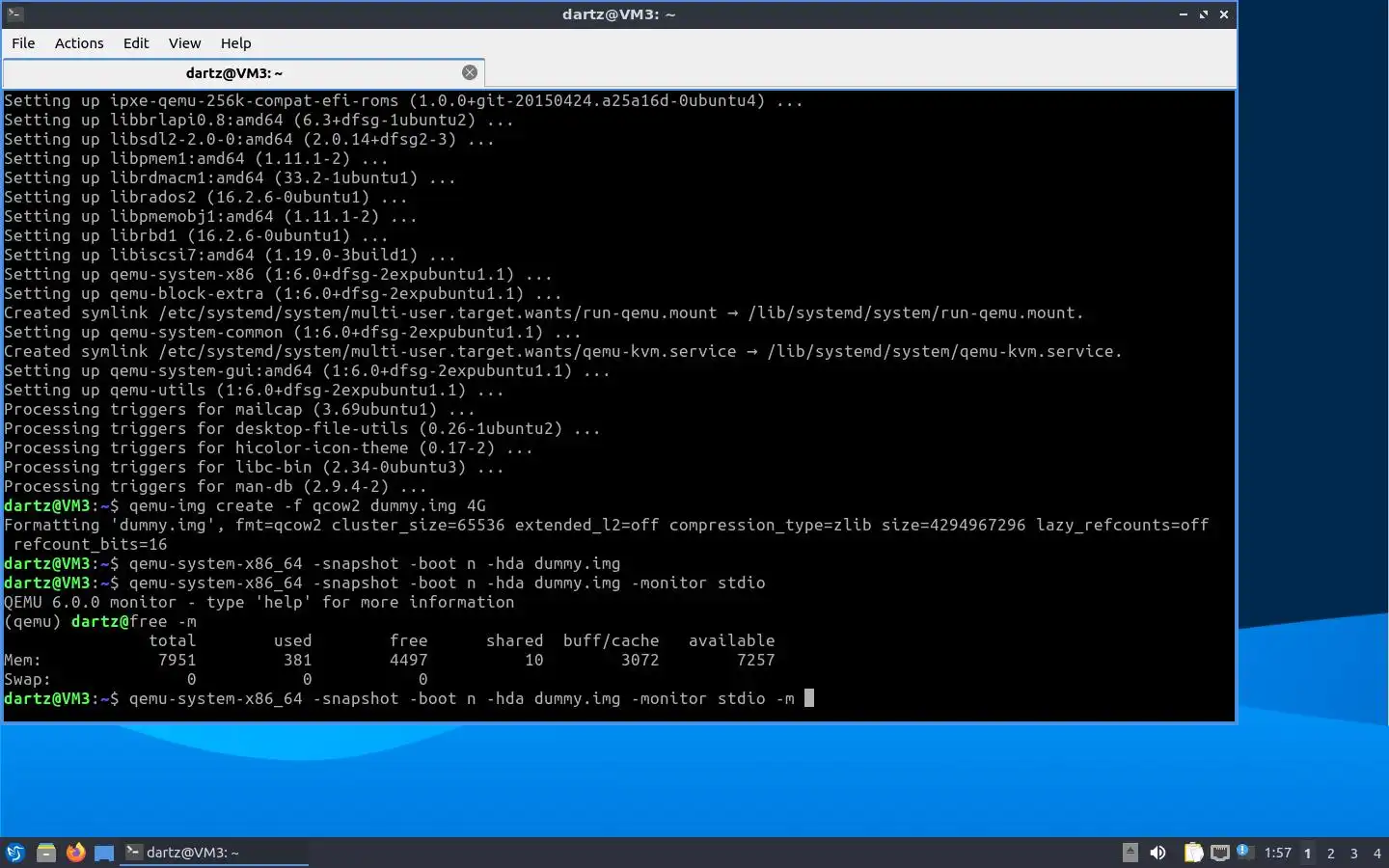
Task: Open the removable media eject icon
Action: 1130,853
